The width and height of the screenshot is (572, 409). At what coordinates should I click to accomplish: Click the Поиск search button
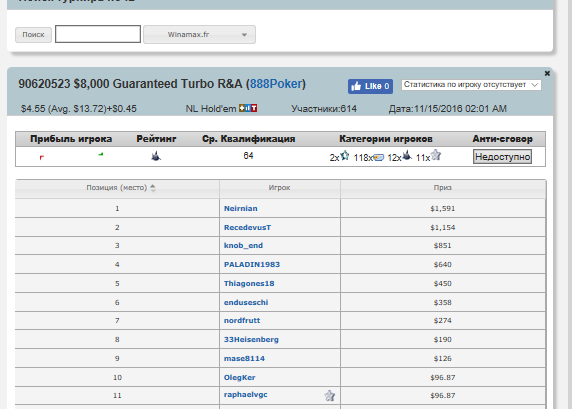coord(33,35)
